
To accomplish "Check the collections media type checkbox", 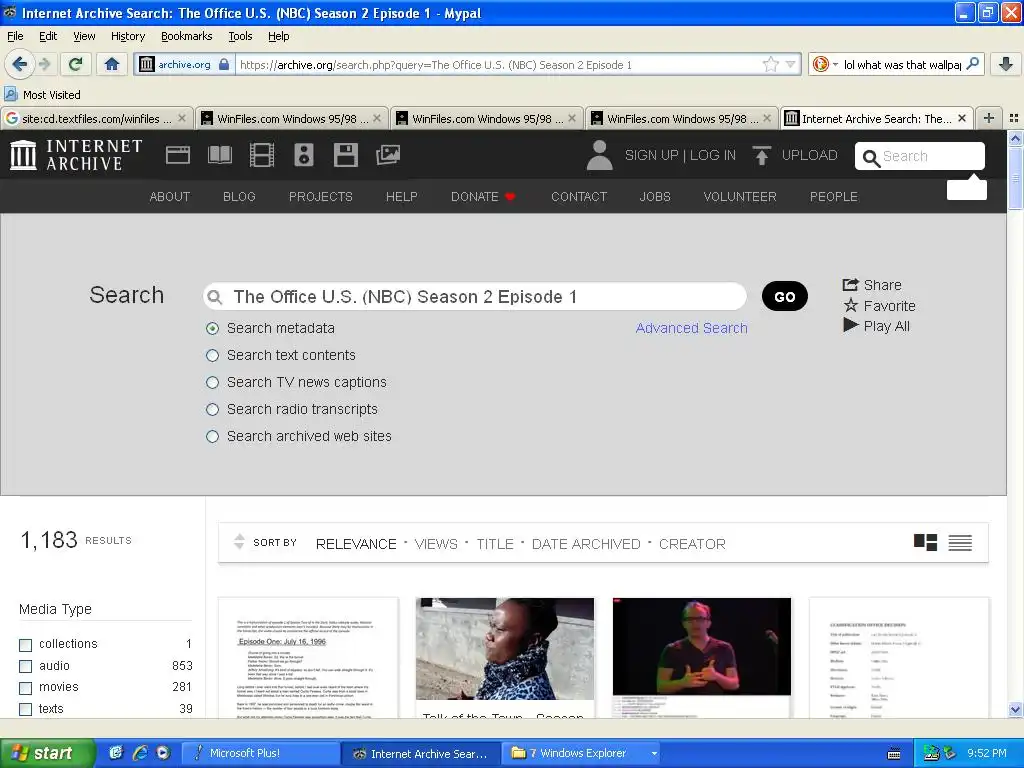I will tap(25, 645).
